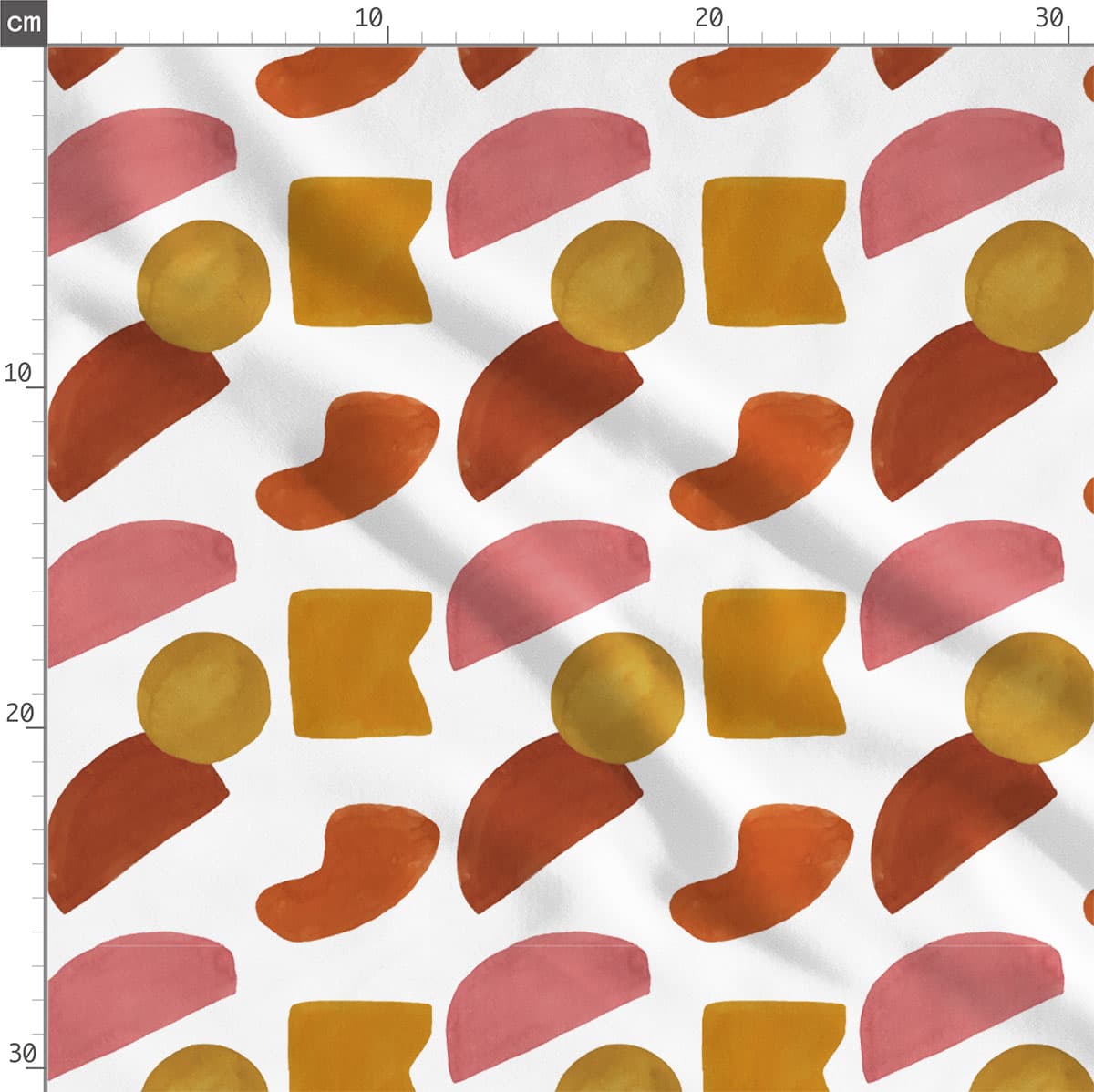Click the 30 mark on the vertical ruler
The height and width of the screenshot is (1092, 1094).
[20, 1054]
